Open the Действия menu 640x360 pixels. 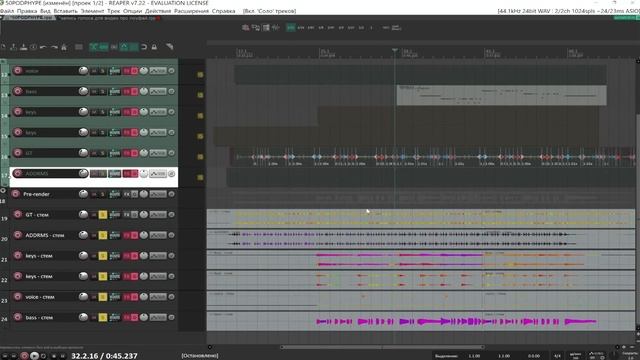click(158, 11)
